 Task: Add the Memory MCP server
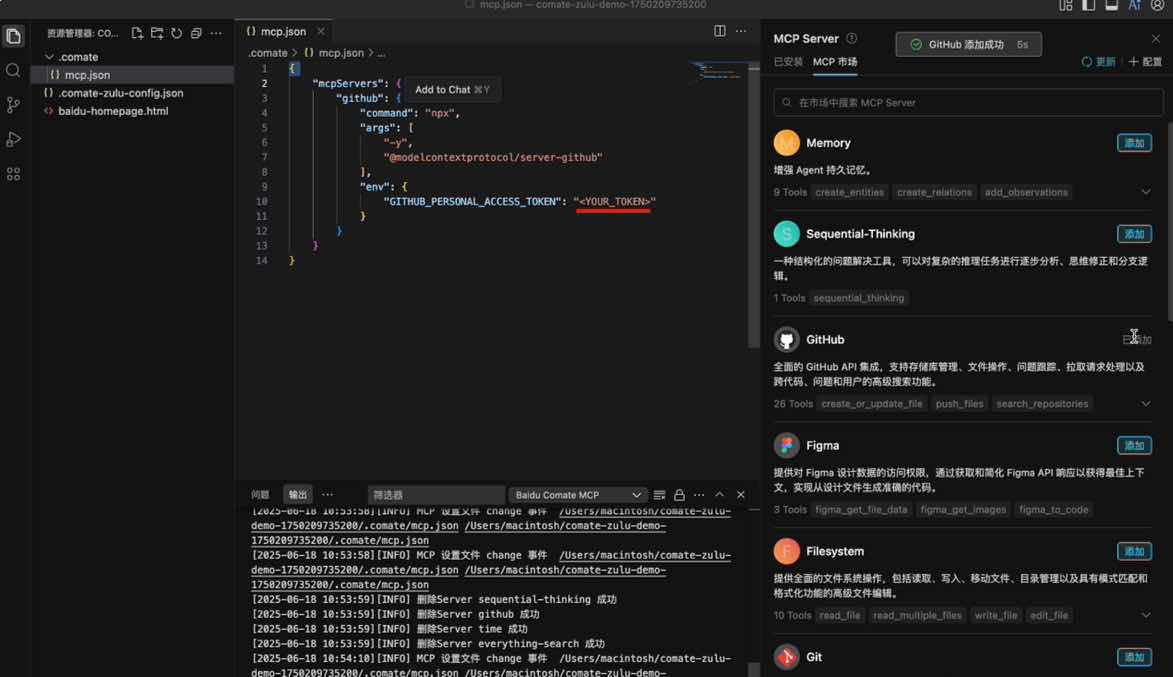(1134, 143)
